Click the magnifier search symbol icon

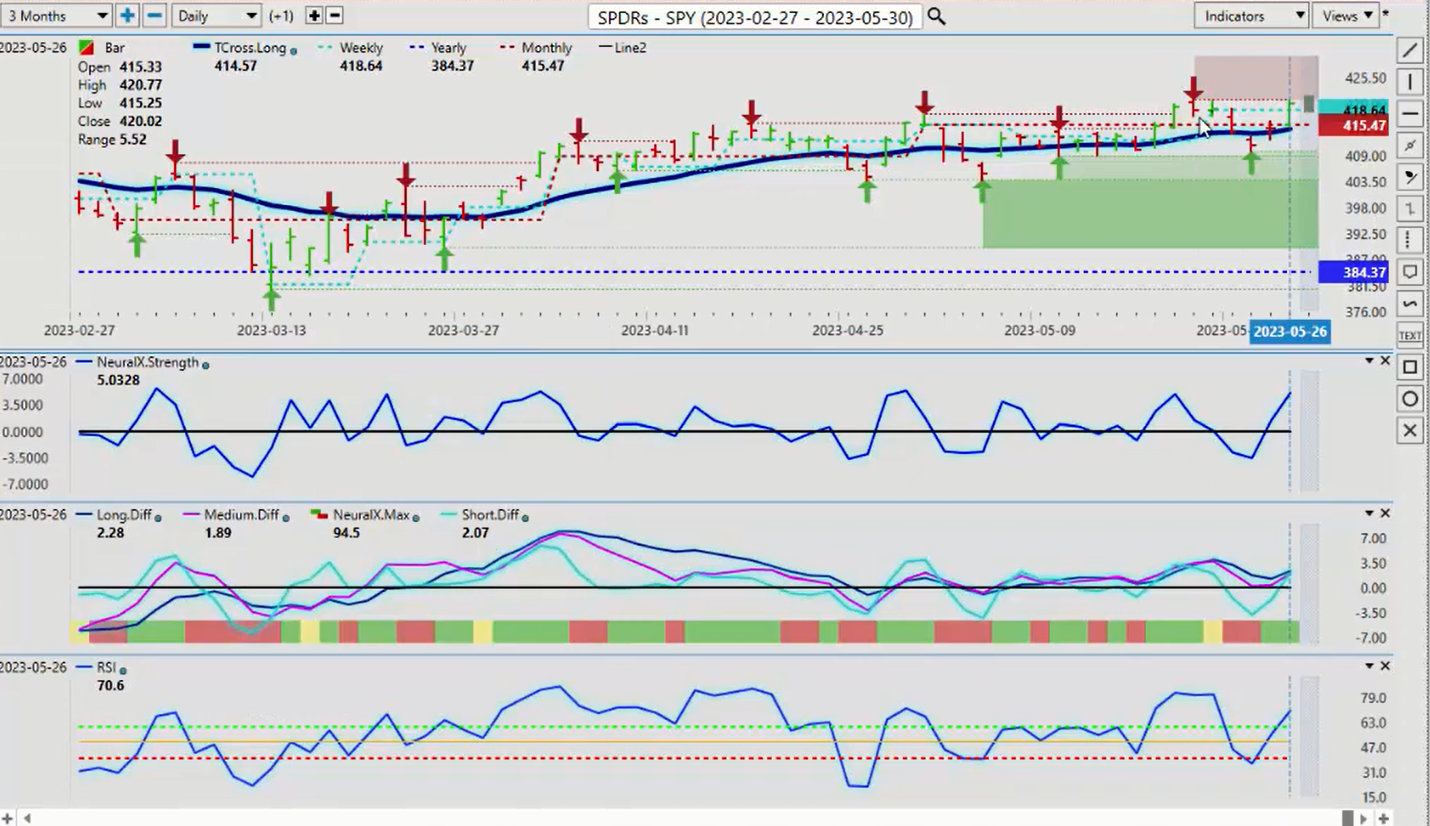pyautogui.click(x=936, y=16)
